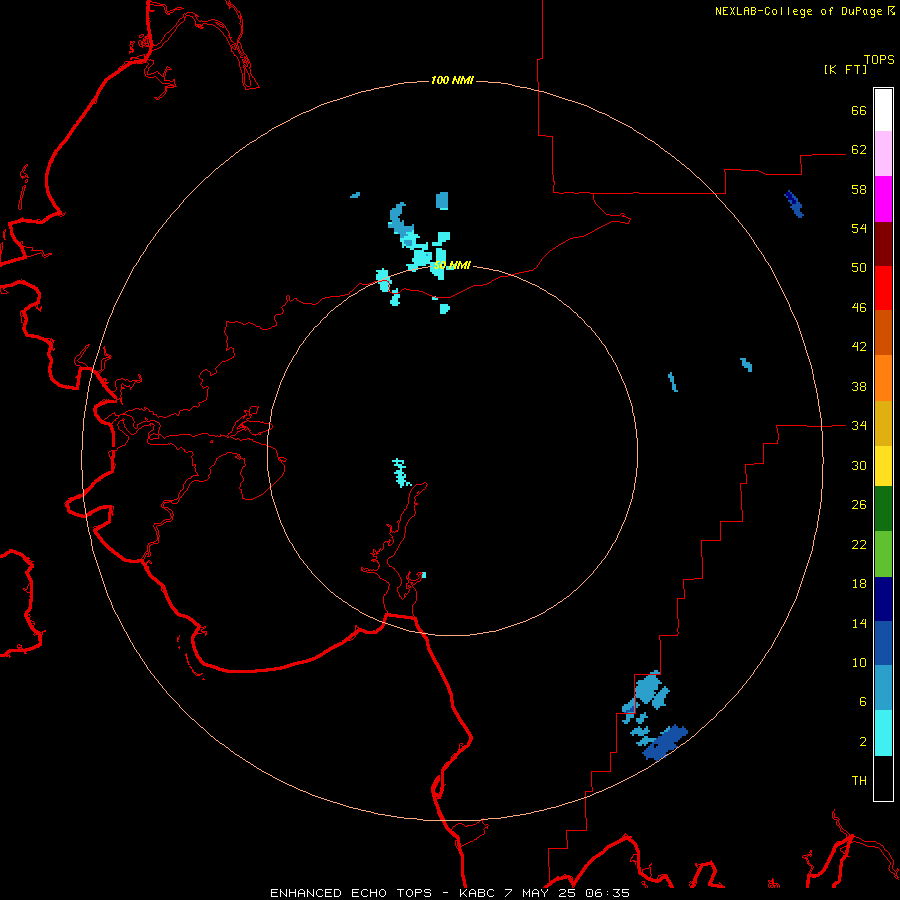900x900 pixels.
Task: Click the legend value 50
Action: pyautogui.click(x=859, y=267)
